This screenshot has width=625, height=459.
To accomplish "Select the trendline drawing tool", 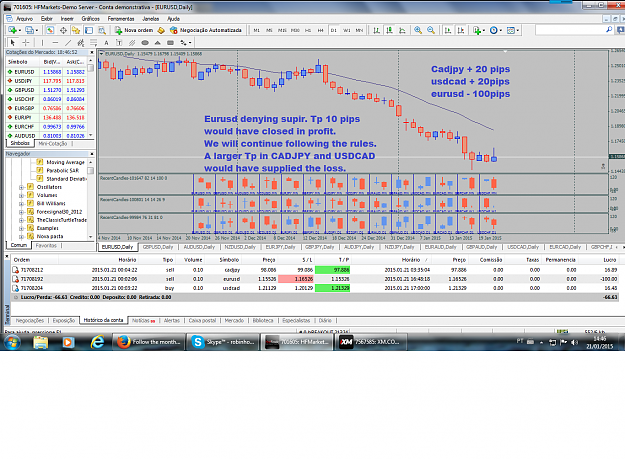I will (x=68, y=43).
